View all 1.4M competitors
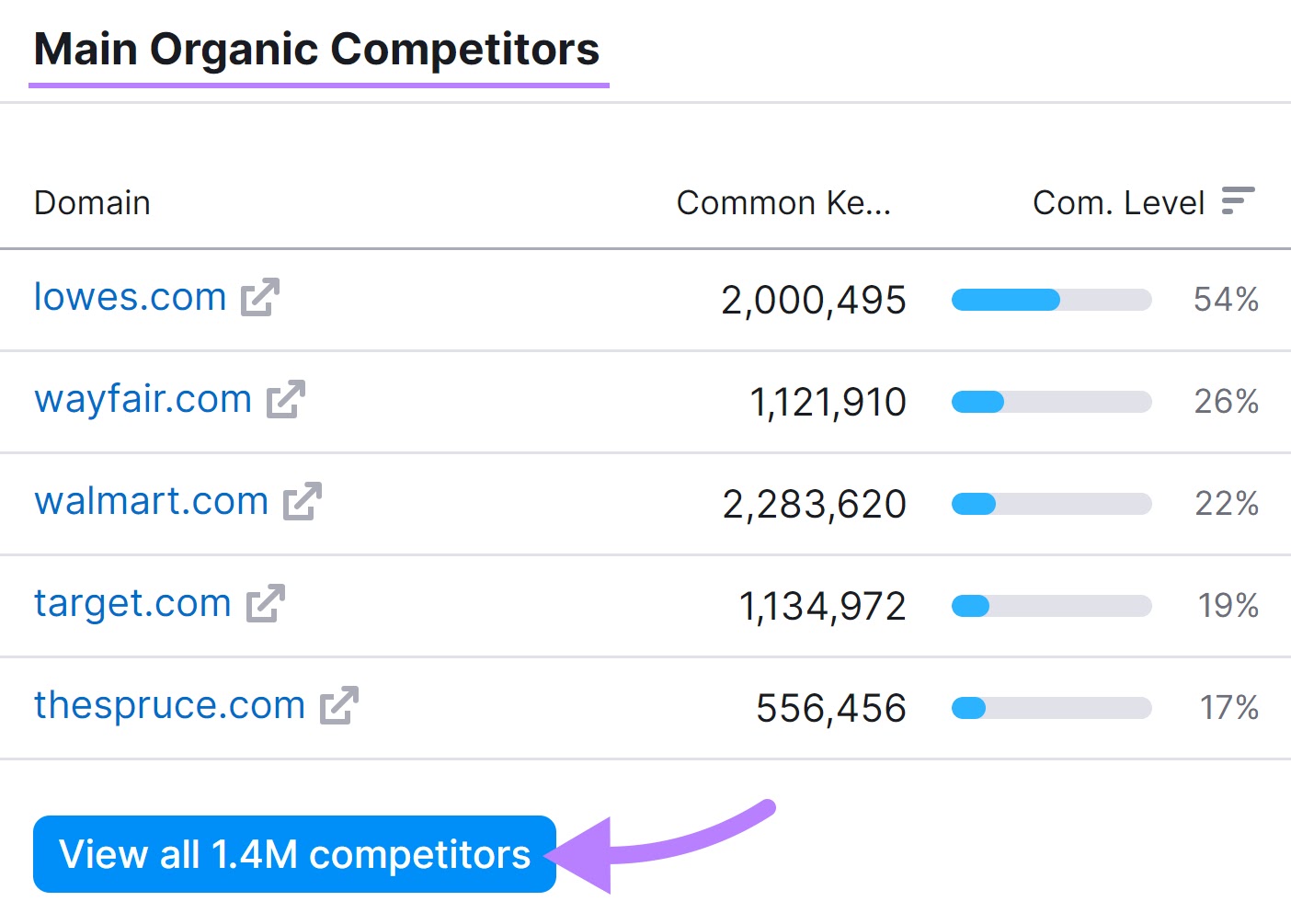This screenshot has height=924, width=1291. coord(294,854)
